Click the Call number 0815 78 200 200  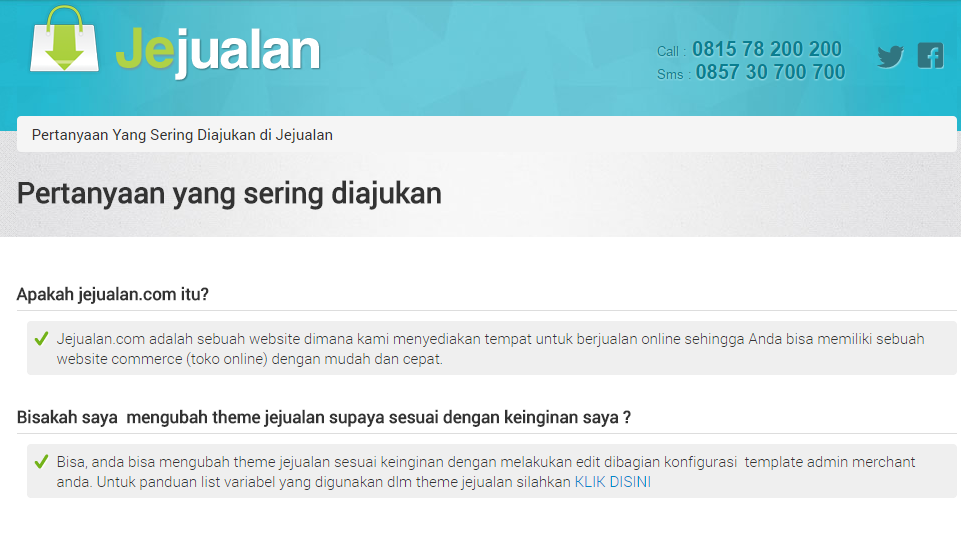click(766, 49)
